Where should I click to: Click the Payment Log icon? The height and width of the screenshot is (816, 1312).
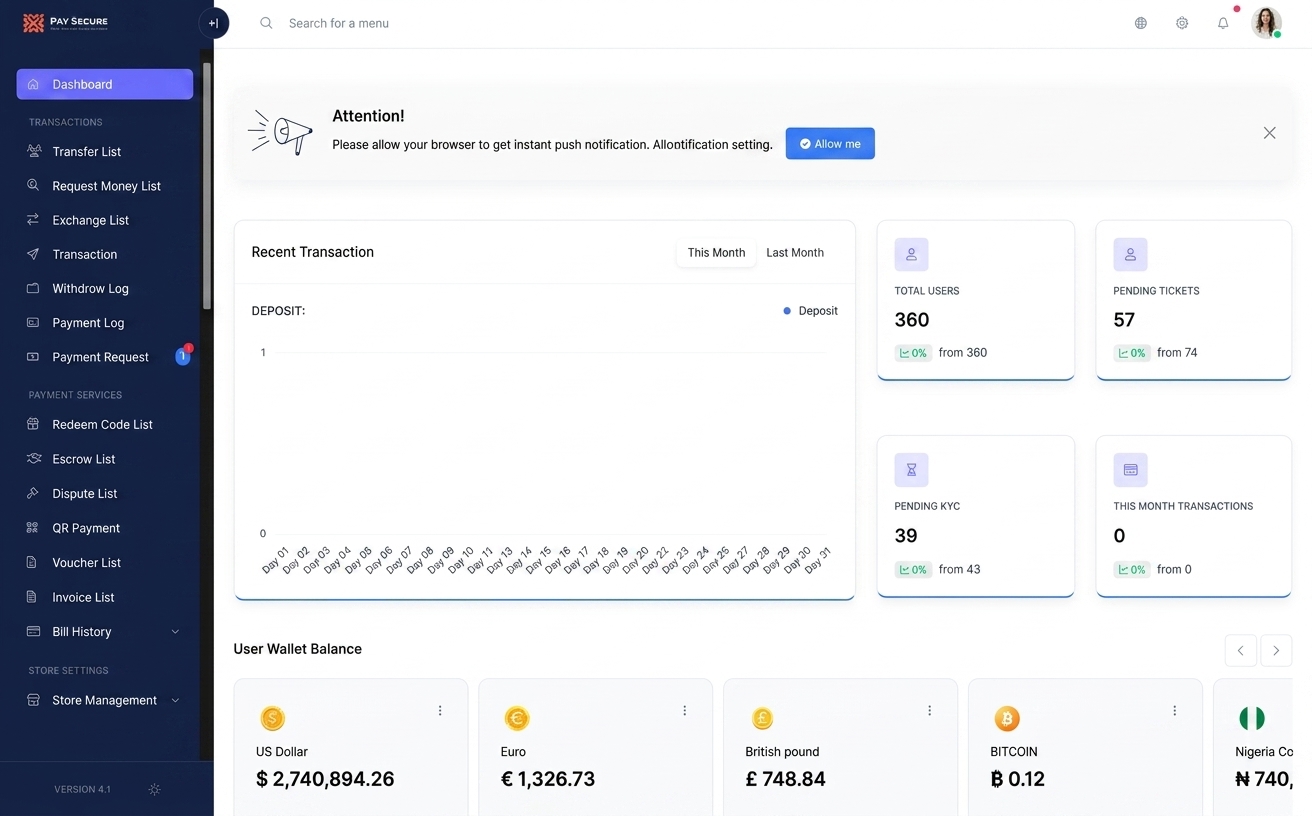[33, 322]
